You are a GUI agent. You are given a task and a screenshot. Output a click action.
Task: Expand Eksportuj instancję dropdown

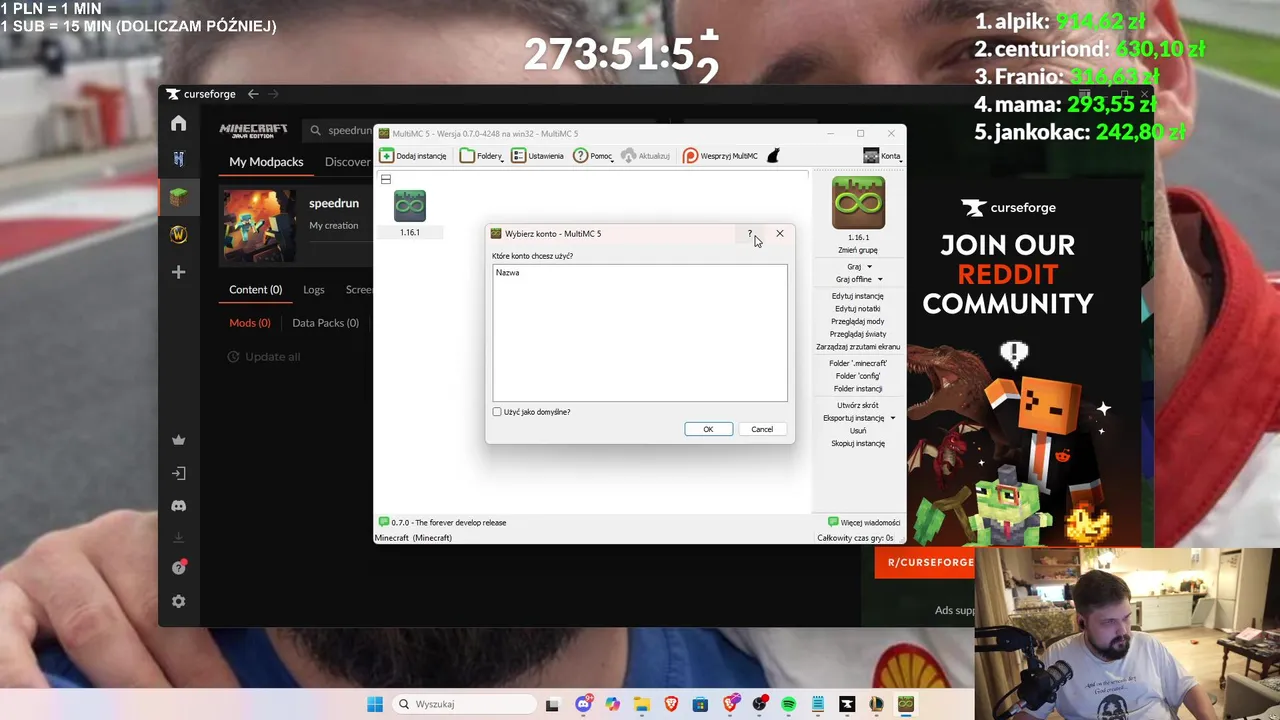pos(893,418)
